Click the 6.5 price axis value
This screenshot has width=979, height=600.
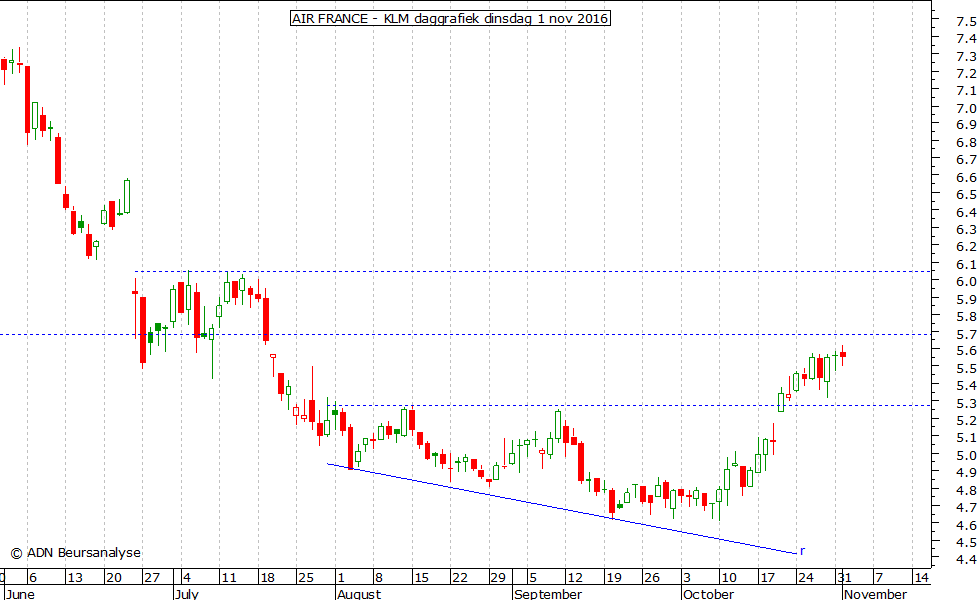(x=966, y=195)
